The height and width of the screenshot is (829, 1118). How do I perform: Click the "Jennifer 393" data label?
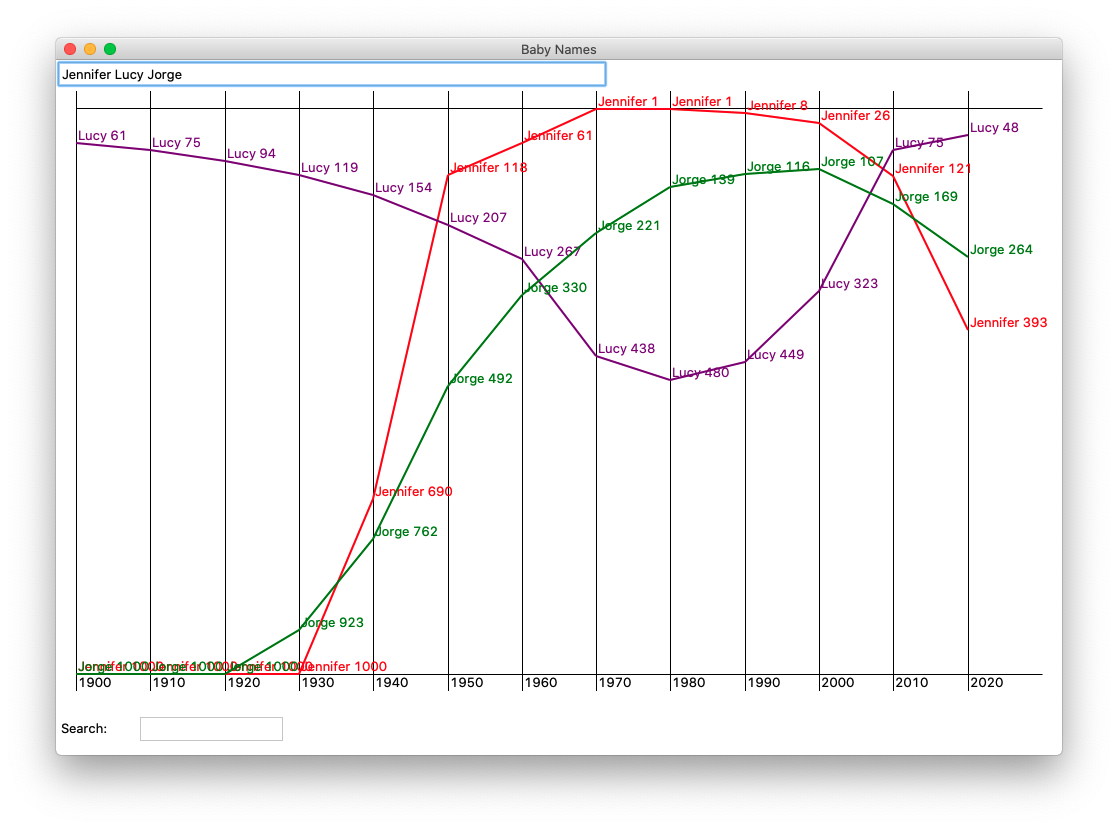(x=1008, y=323)
